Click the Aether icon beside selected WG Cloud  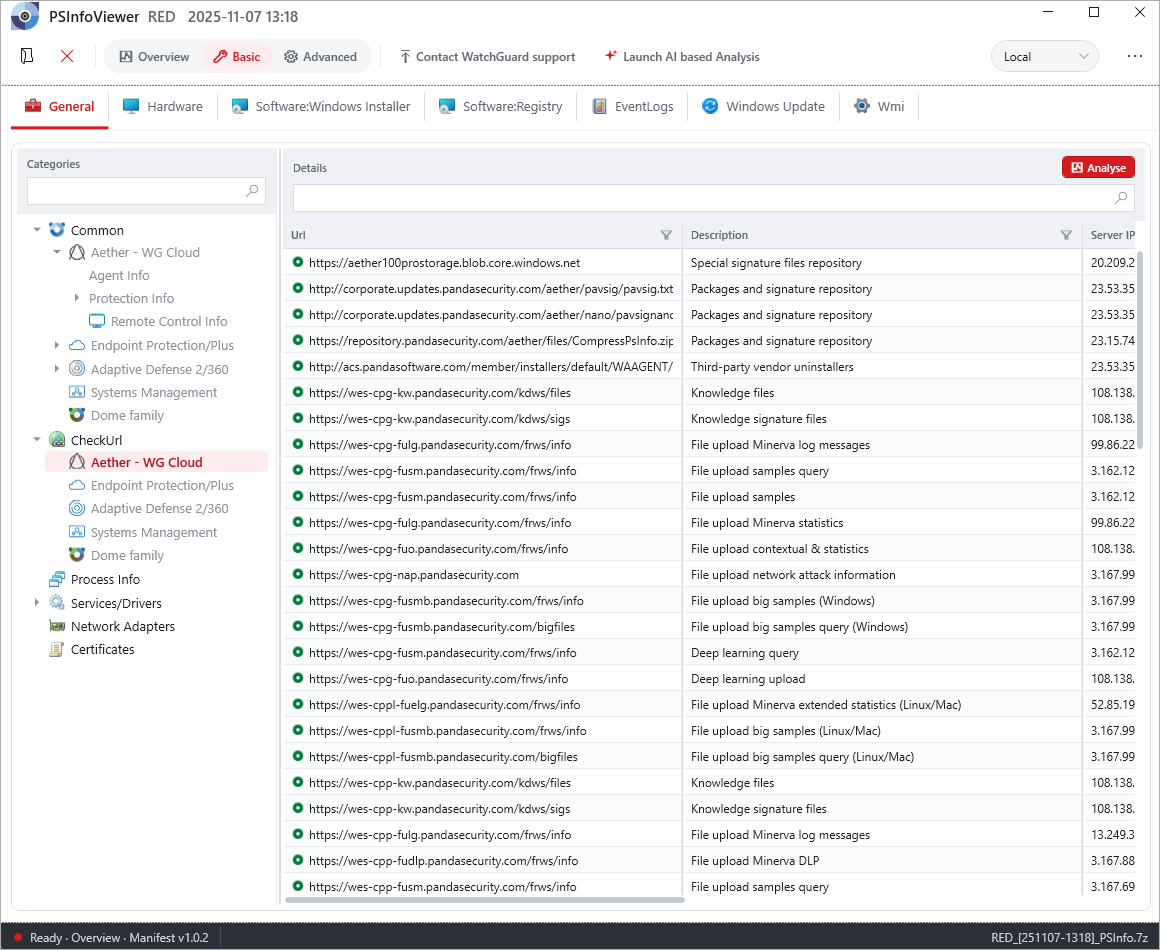pyautogui.click(x=77, y=462)
